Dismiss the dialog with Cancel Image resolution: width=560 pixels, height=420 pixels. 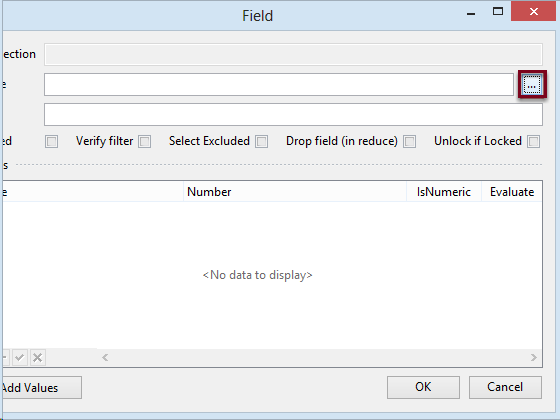point(505,387)
